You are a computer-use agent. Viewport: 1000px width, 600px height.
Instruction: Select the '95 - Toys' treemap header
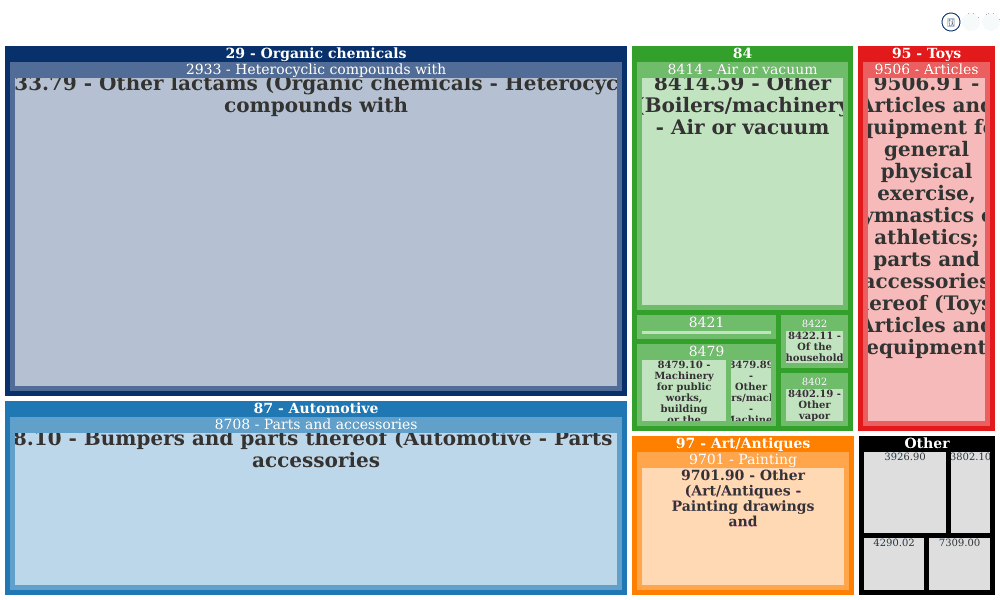point(927,54)
